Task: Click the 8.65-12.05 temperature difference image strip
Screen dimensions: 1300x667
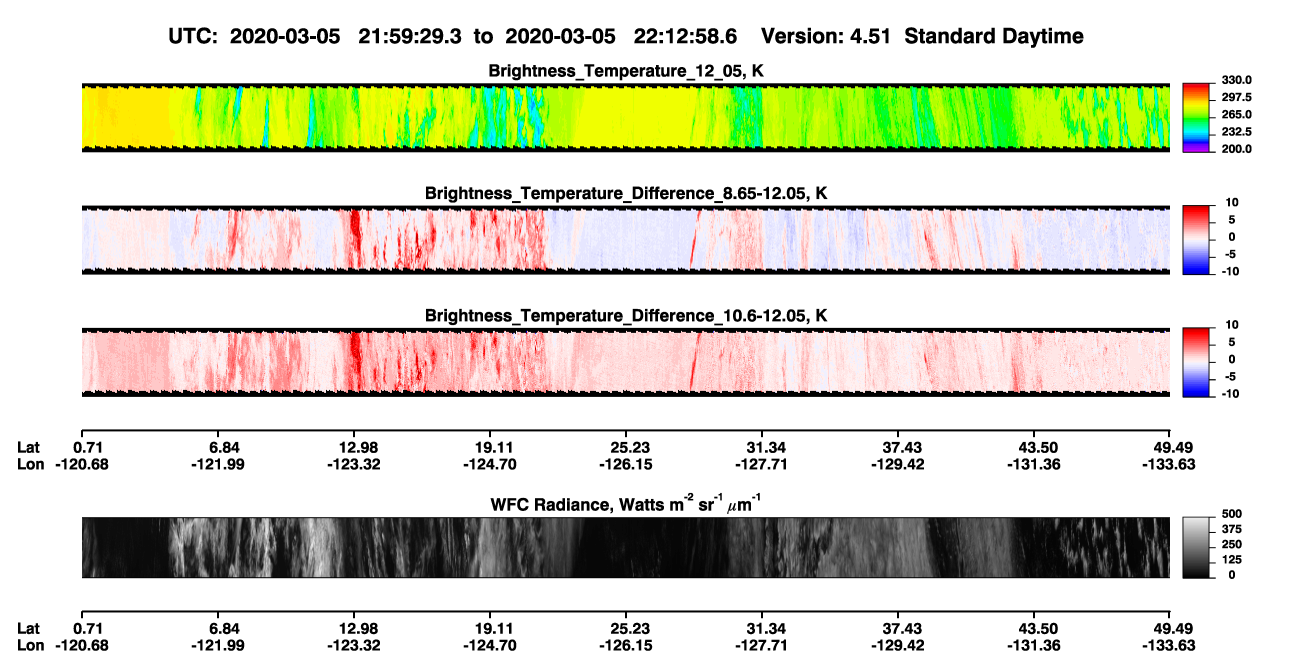Action: 625,240
